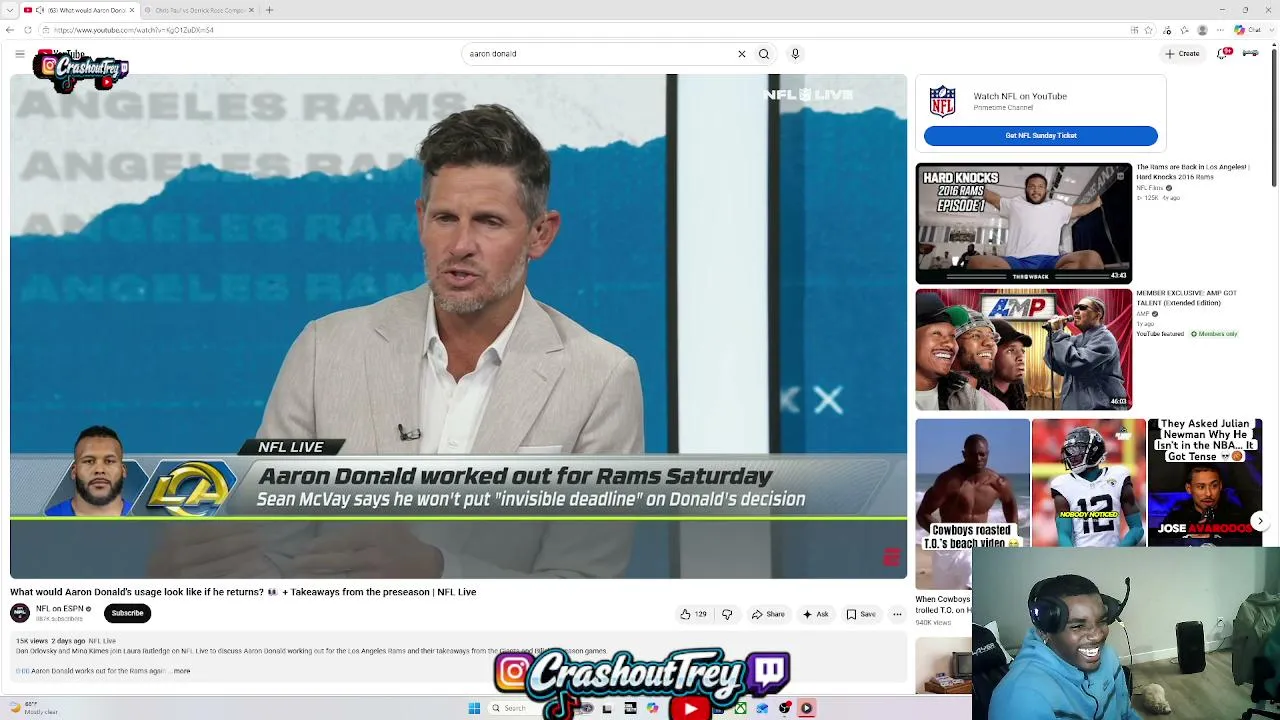Image resolution: width=1280 pixels, height=720 pixels.
Task: Click the browser address bar URL
Action: coord(134,30)
